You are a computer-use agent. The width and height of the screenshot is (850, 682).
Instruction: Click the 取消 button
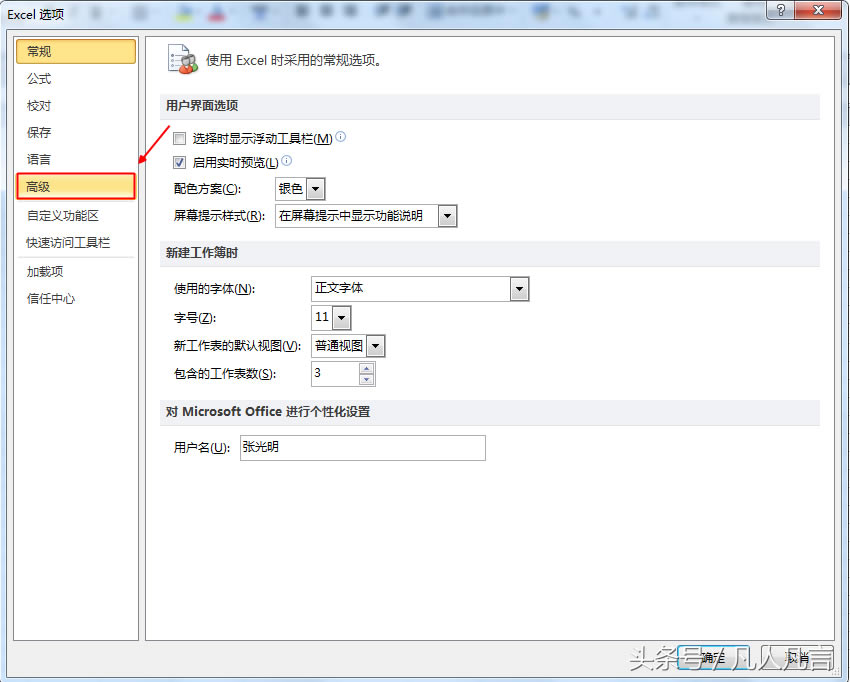pos(797,658)
